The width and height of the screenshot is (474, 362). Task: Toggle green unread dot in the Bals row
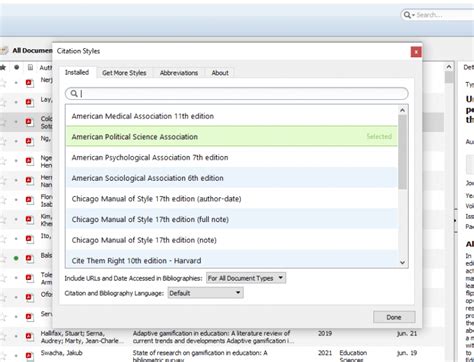[16, 258]
